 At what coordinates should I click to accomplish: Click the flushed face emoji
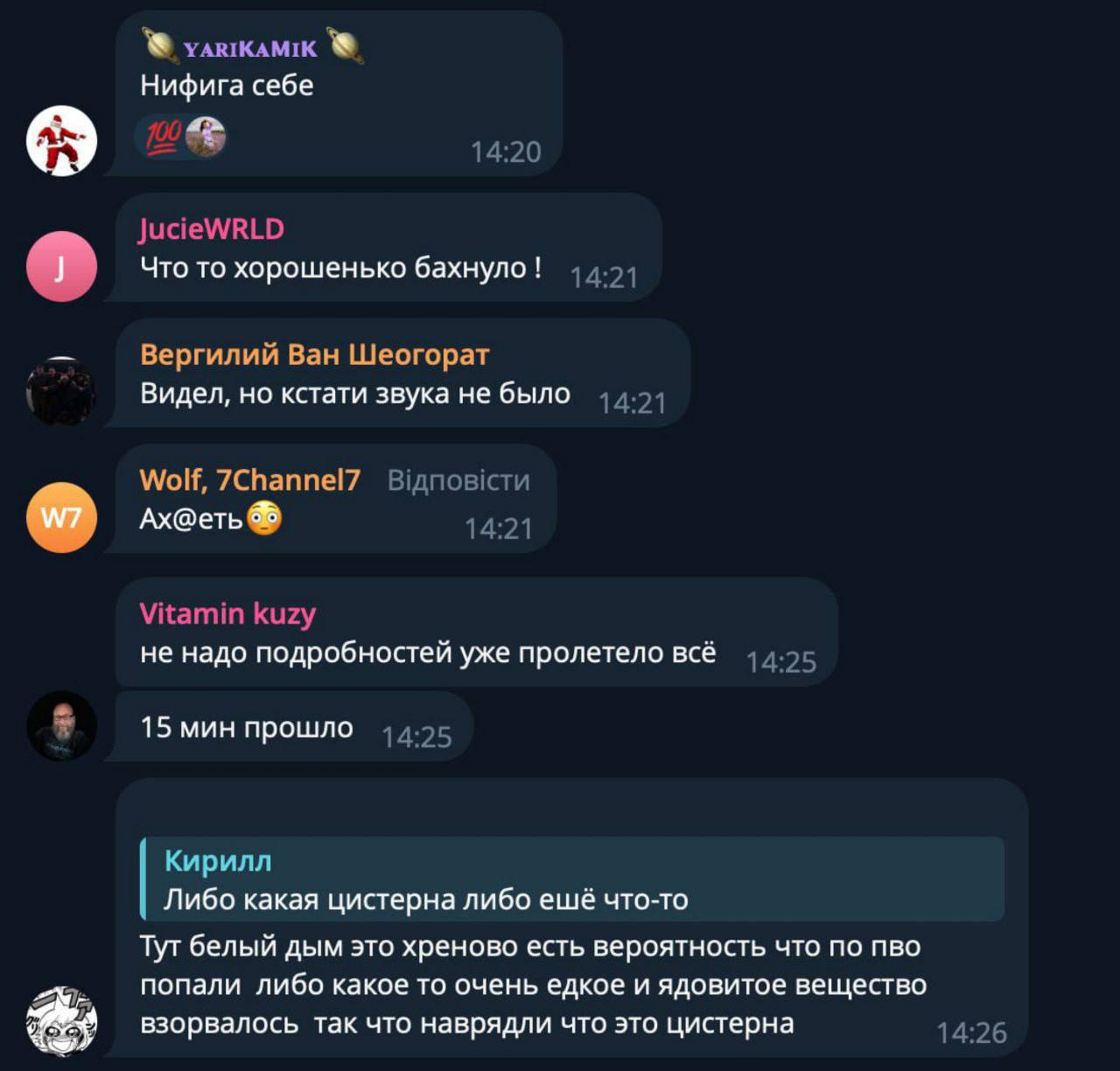pyautogui.click(x=264, y=519)
